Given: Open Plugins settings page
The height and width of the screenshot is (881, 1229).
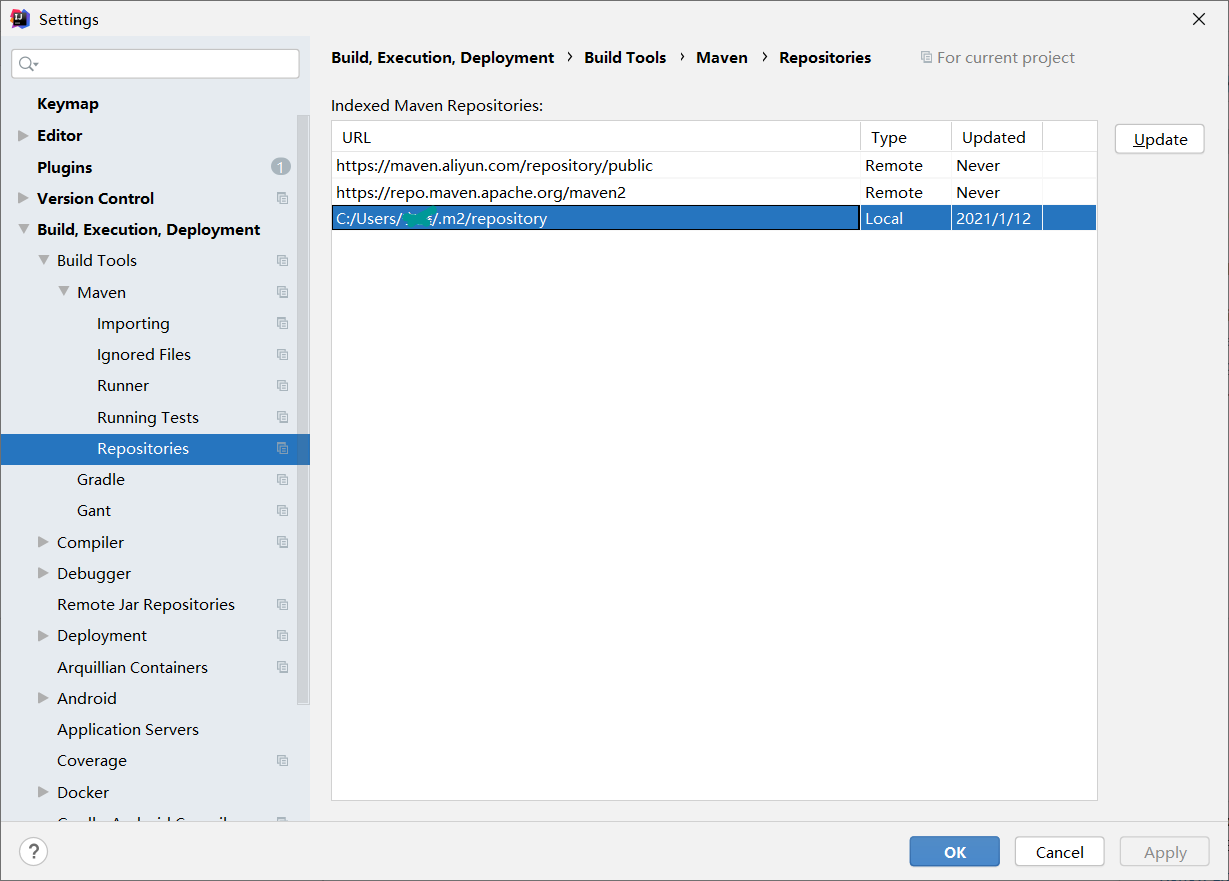Looking at the screenshot, I should pyautogui.click(x=65, y=167).
